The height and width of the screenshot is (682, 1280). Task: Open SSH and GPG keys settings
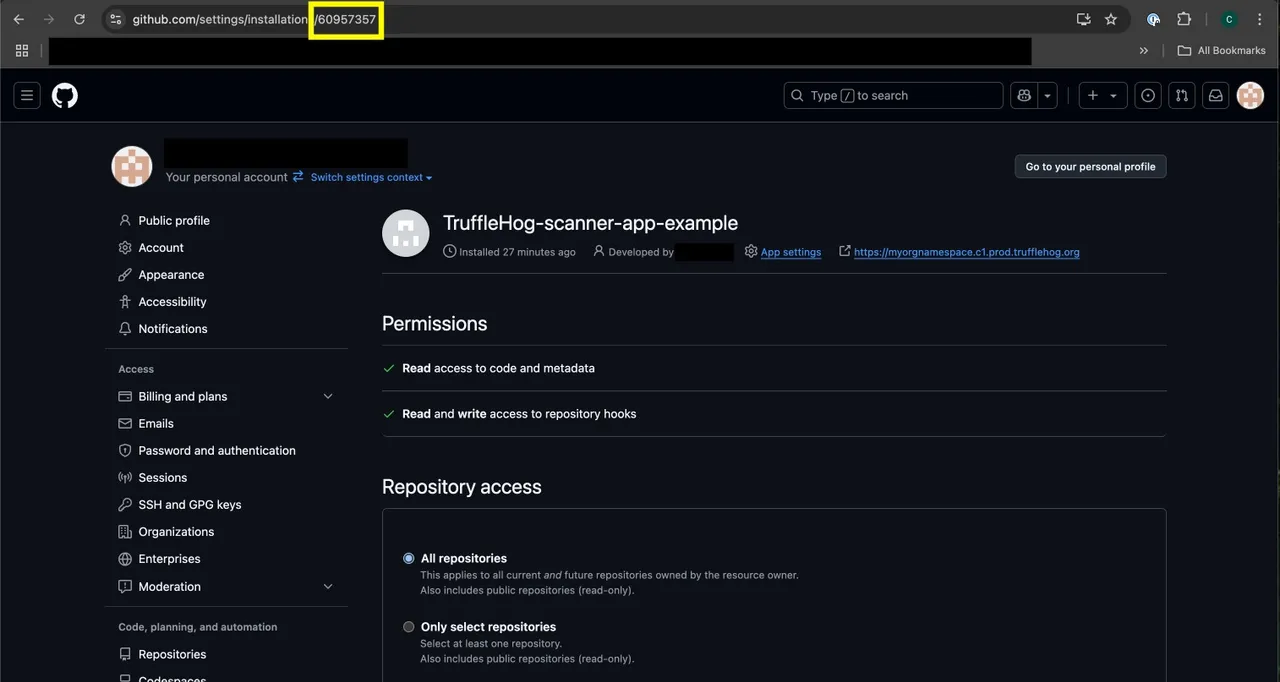coord(189,504)
